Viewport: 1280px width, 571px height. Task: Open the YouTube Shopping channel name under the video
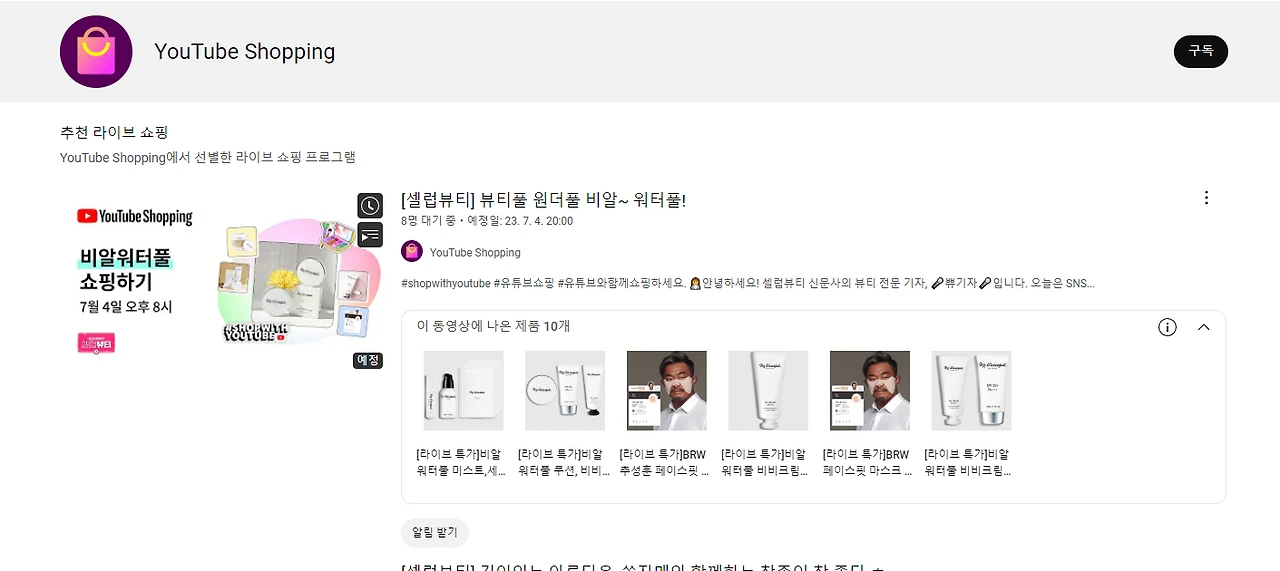(x=475, y=253)
